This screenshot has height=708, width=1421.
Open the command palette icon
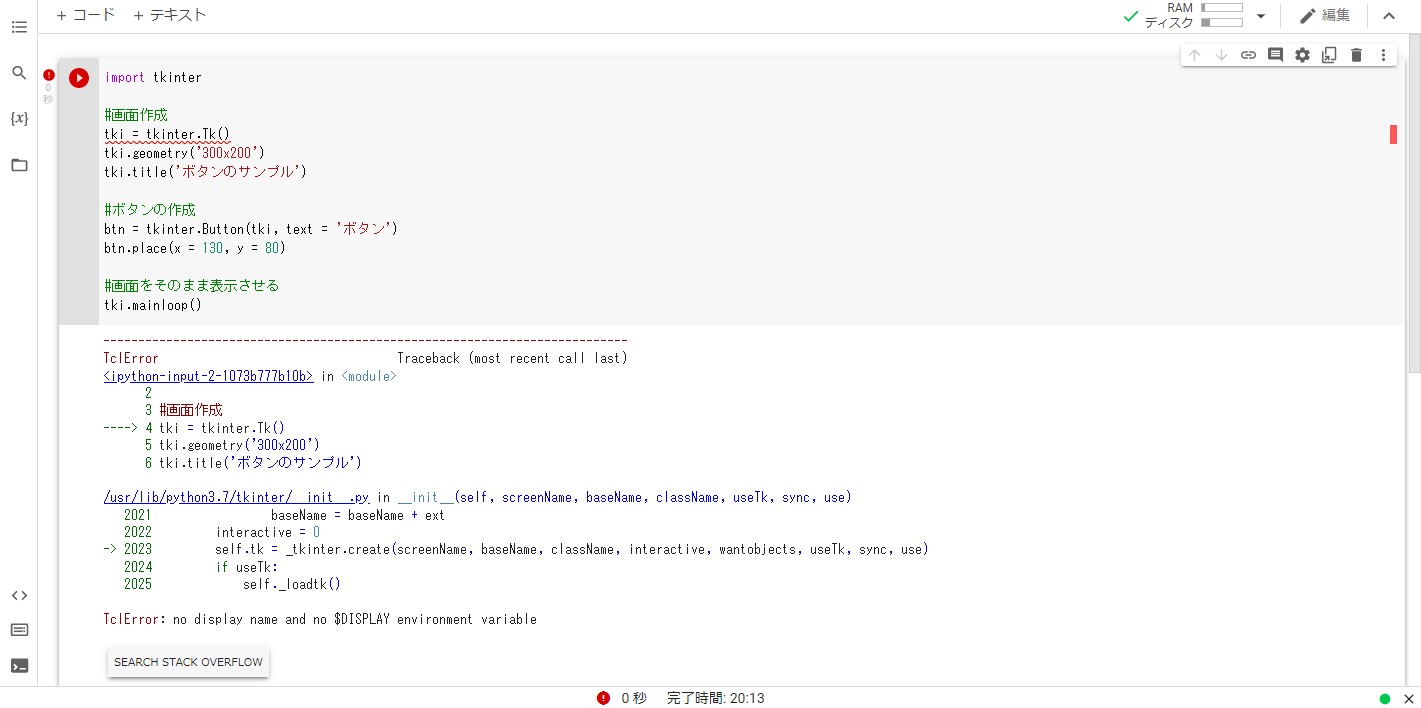[19, 630]
